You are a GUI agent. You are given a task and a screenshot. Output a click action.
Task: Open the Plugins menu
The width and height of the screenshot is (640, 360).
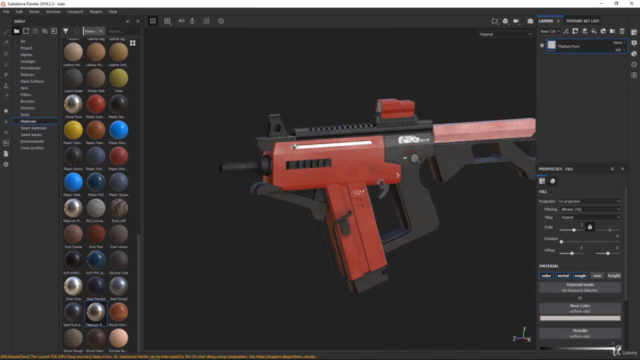tap(96, 12)
